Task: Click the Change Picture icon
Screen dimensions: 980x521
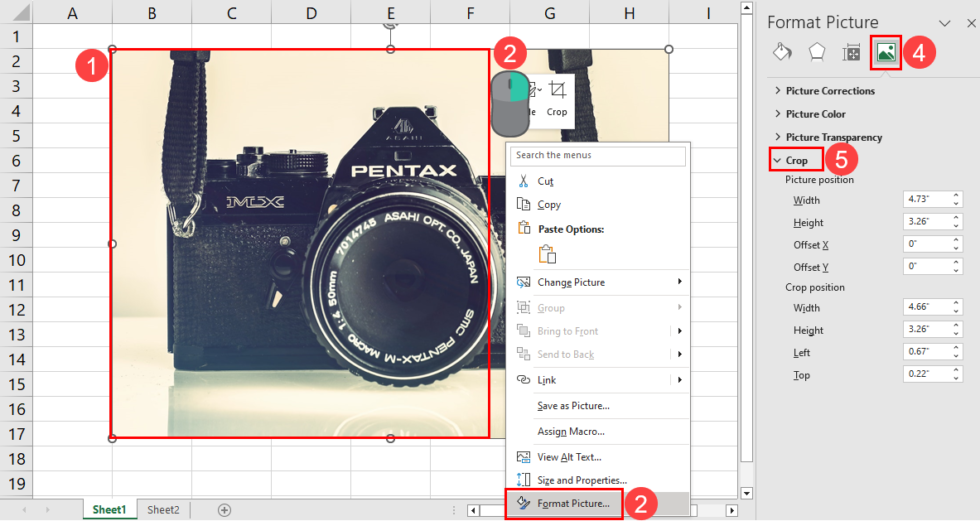Action: 524,282
